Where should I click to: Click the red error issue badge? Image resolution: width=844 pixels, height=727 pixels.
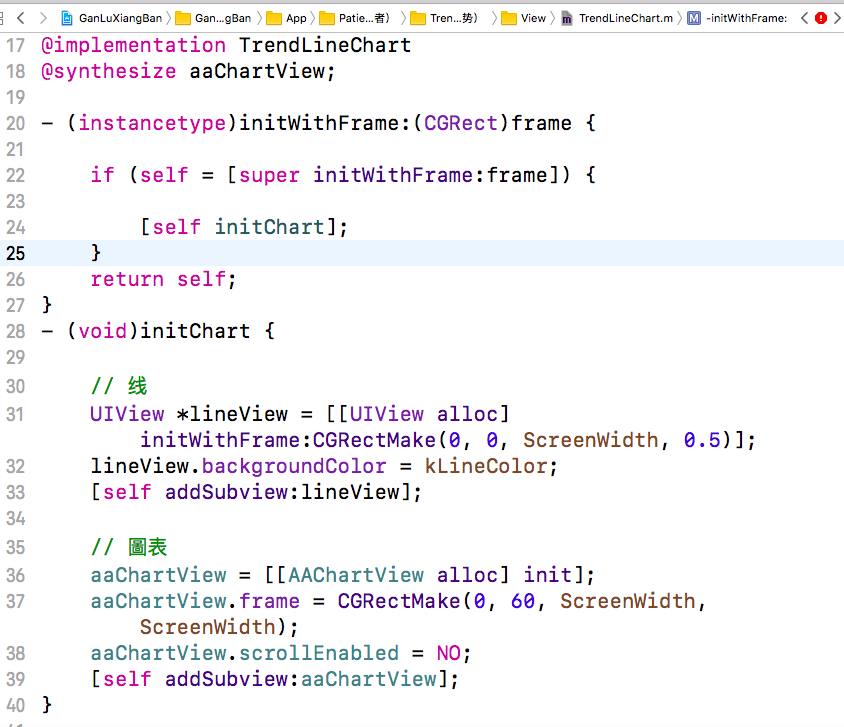coord(822,15)
